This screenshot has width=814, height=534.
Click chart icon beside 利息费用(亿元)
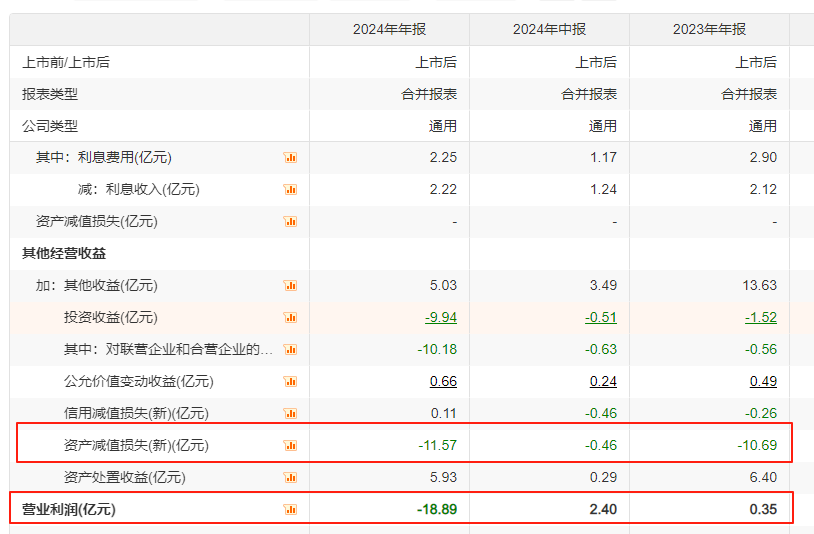291,157
